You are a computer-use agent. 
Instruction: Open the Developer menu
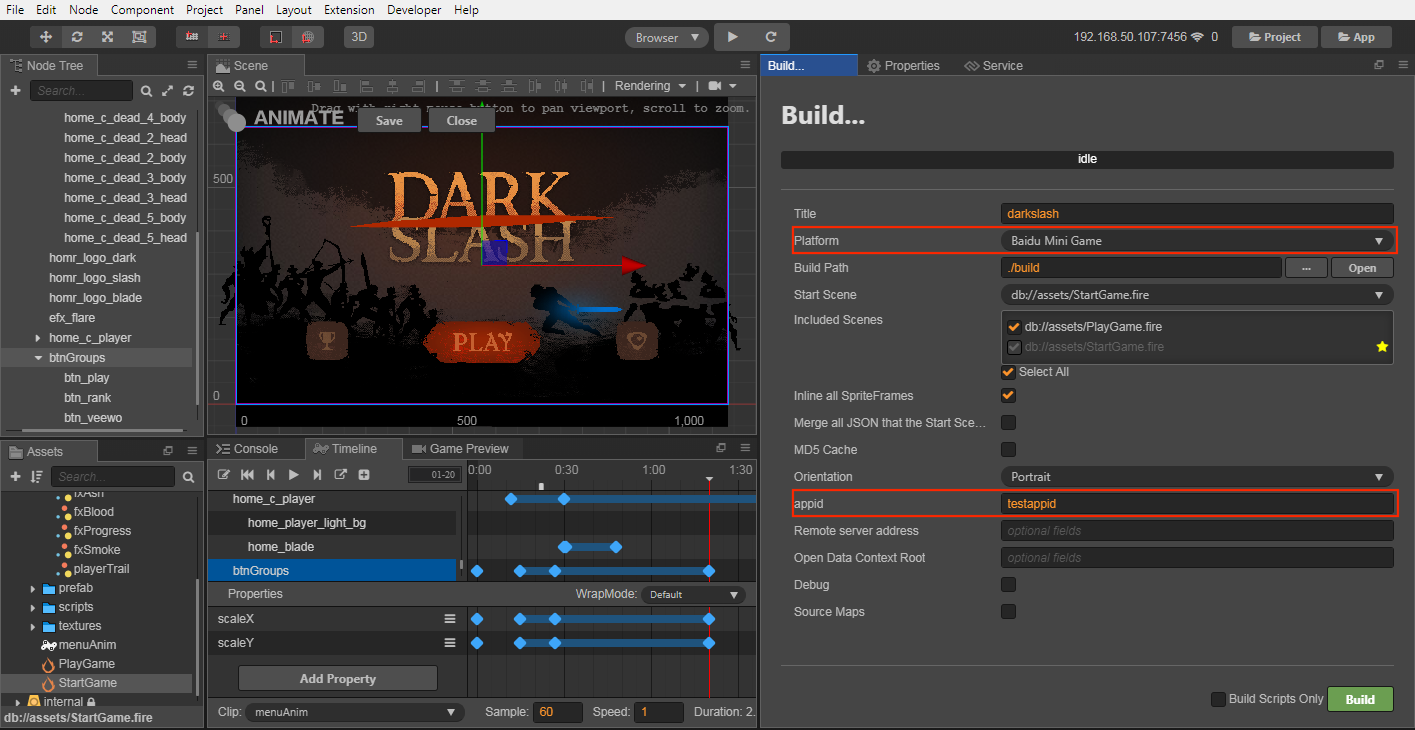point(415,10)
